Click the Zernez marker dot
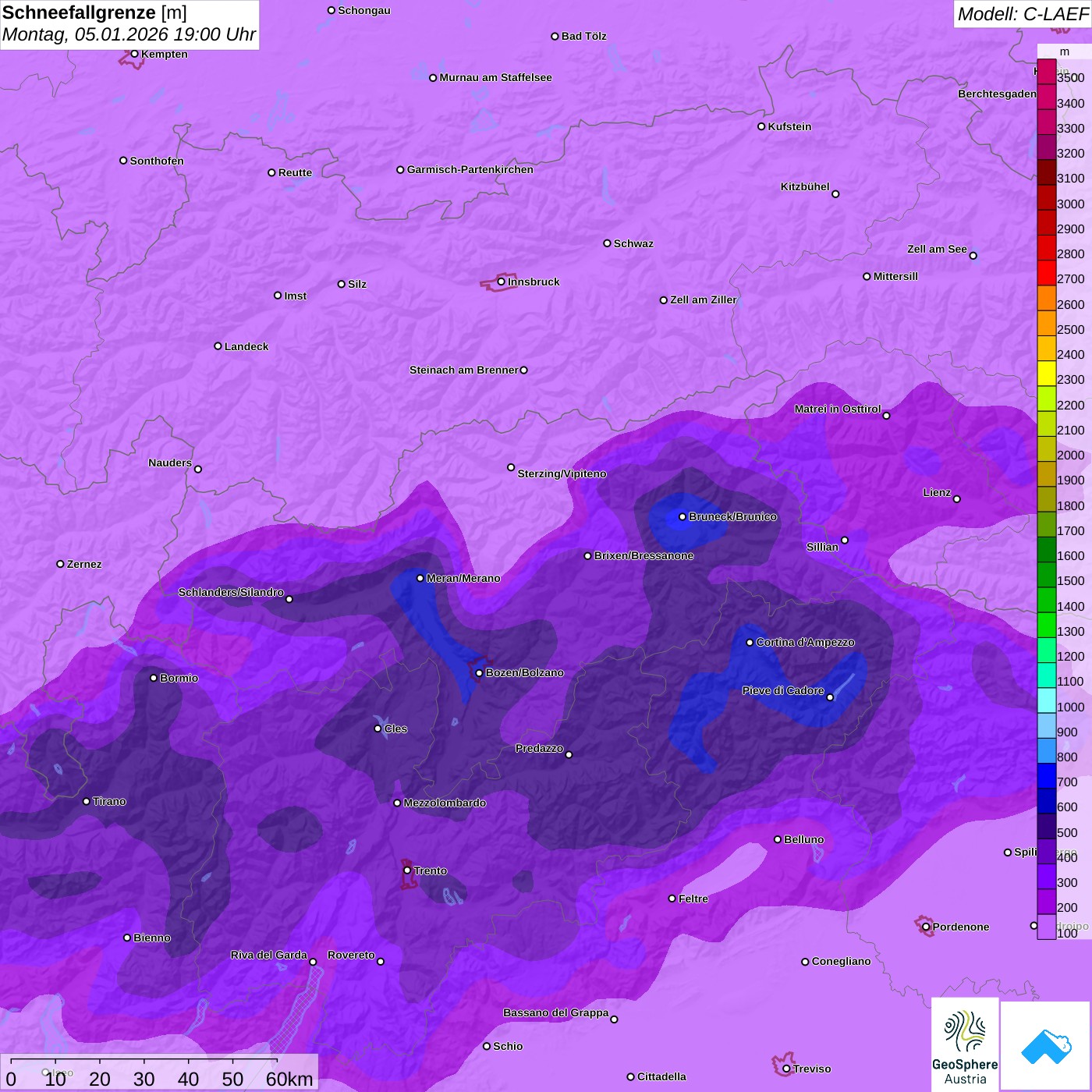This screenshot has width=1092, height=1092. coord(61,564)
